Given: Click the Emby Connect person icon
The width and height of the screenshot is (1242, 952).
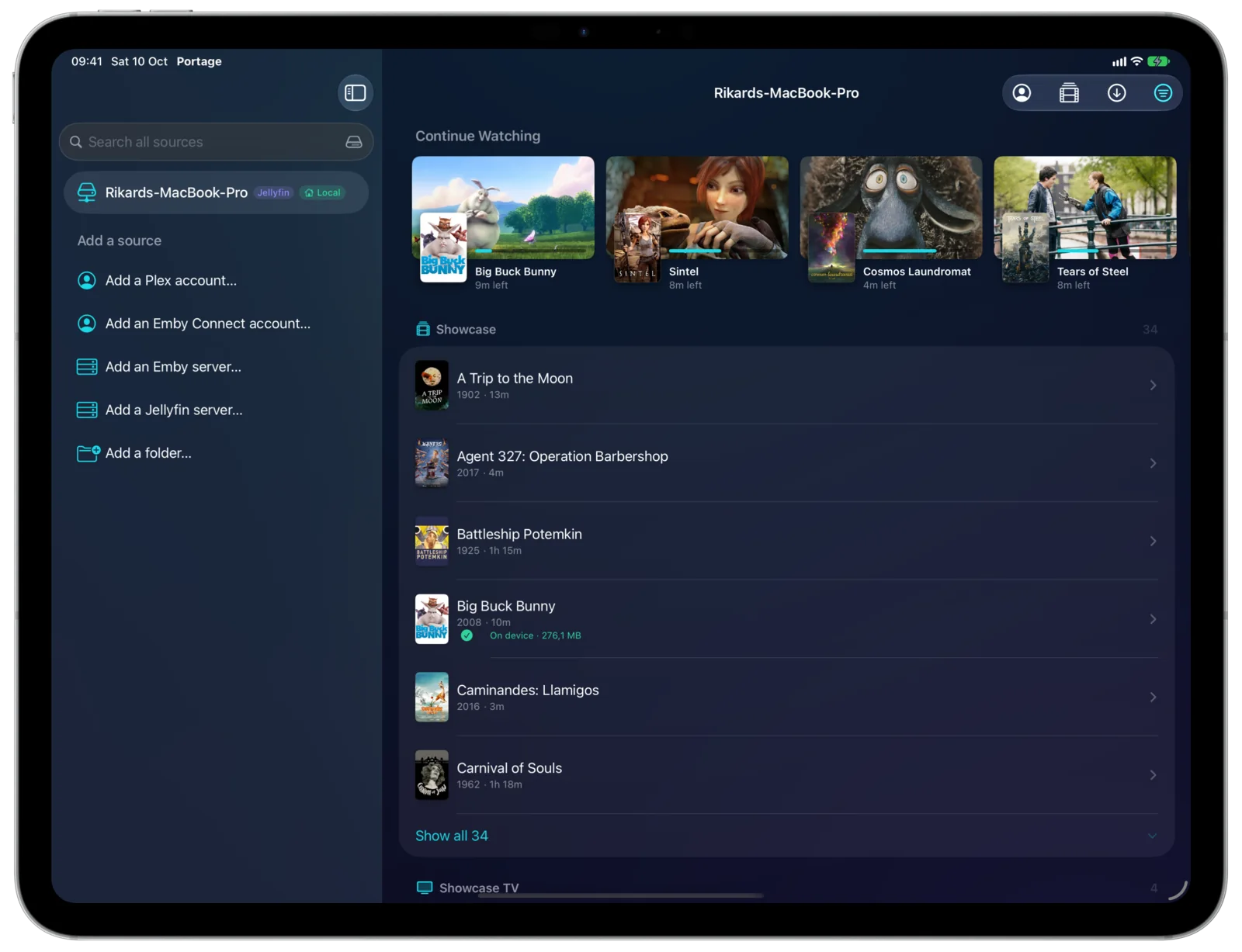Looking at the screenshot, I should tap(87, 324).
